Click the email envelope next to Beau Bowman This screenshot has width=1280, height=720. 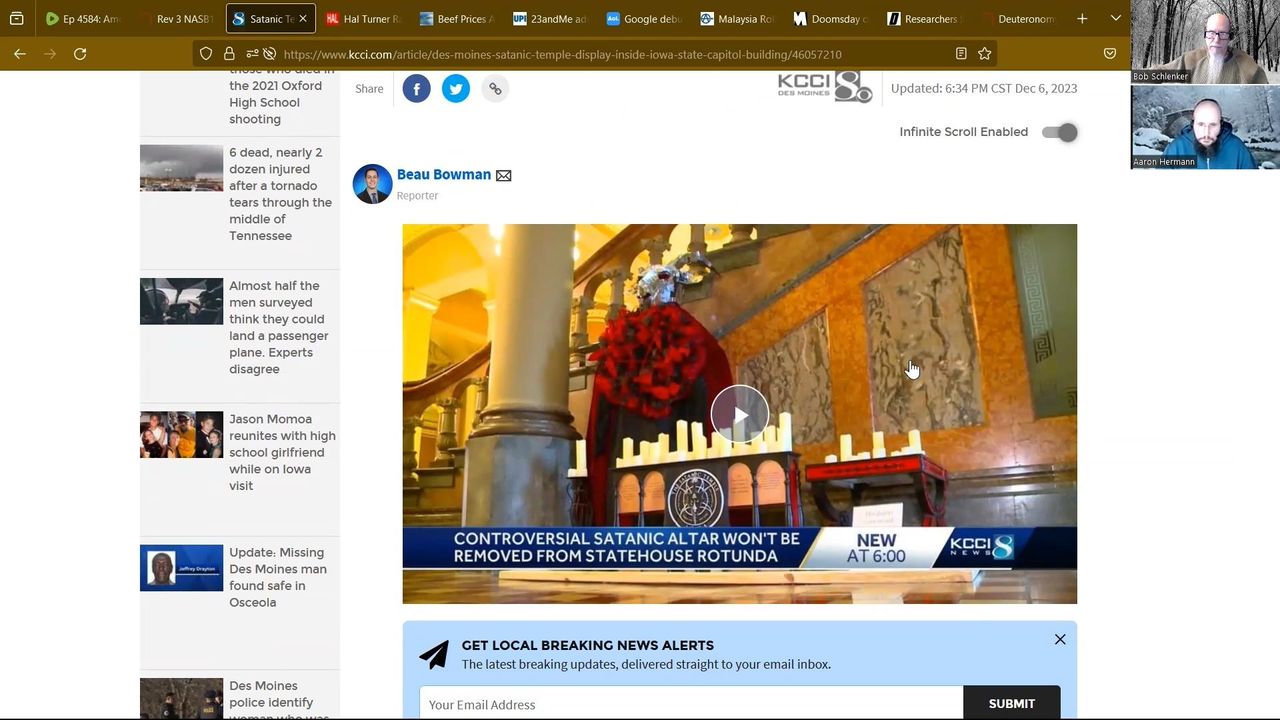click(x=504, y=176)
